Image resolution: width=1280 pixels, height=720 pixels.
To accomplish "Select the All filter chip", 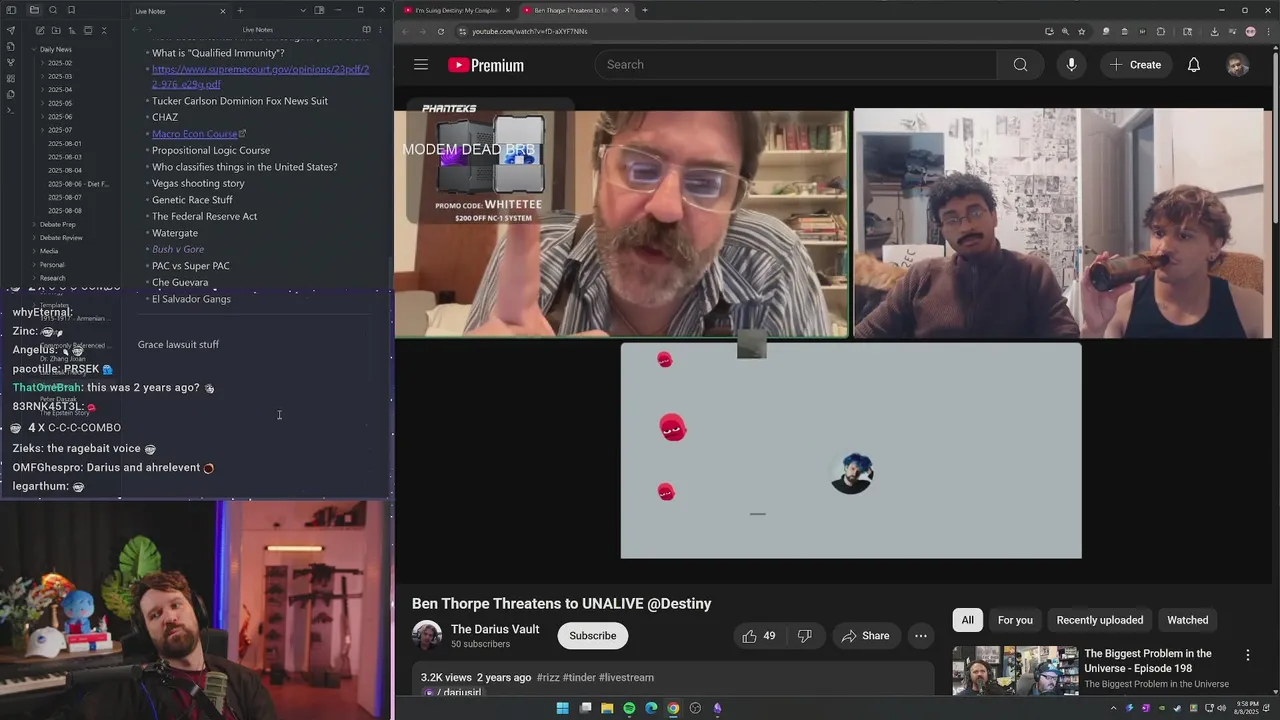I will click(x=968, y=620).
